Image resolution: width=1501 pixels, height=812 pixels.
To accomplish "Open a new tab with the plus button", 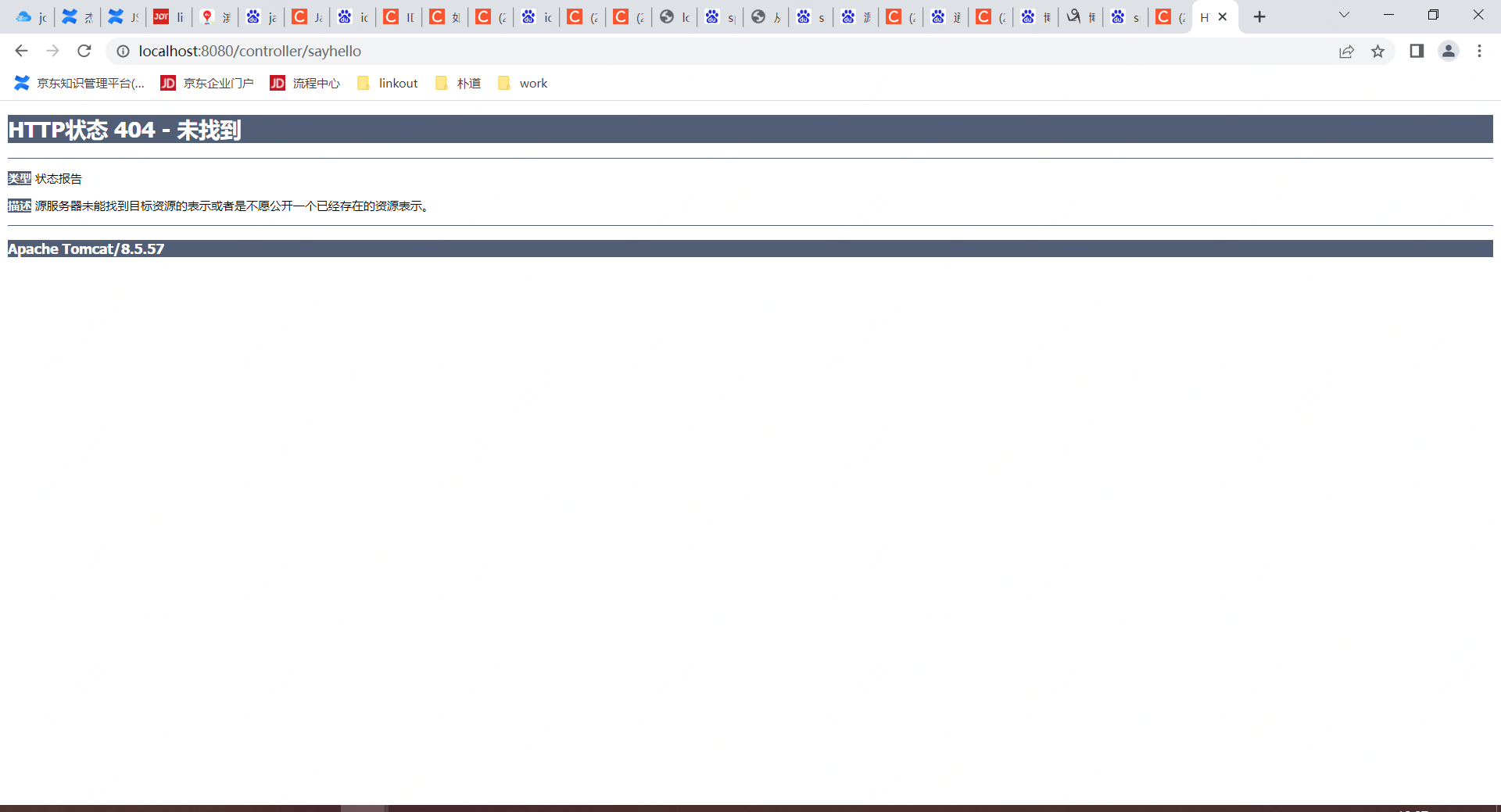I will (x=1259, y=17).
